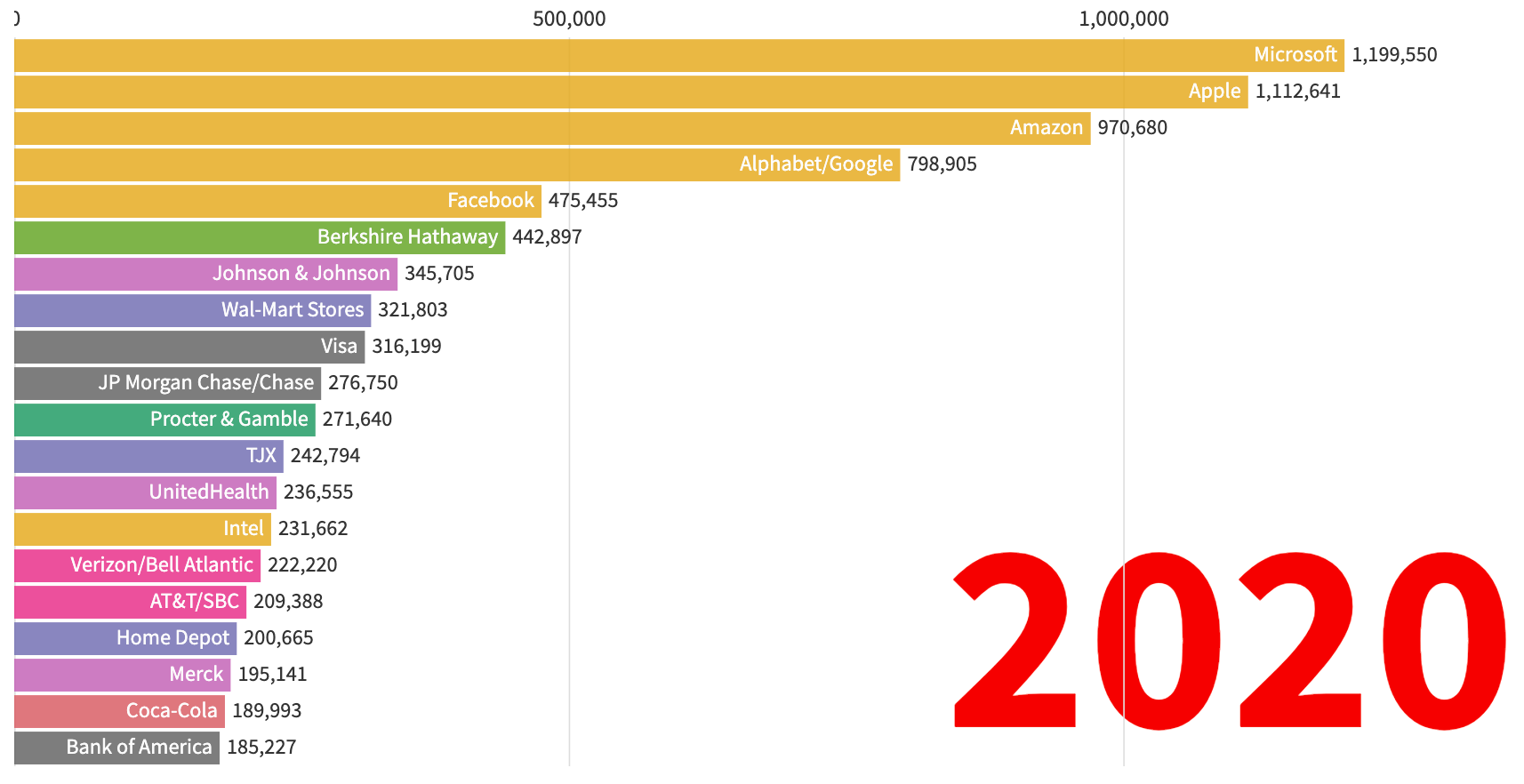
Task: Click the value 798,905
Action: [x=942, y=164]
